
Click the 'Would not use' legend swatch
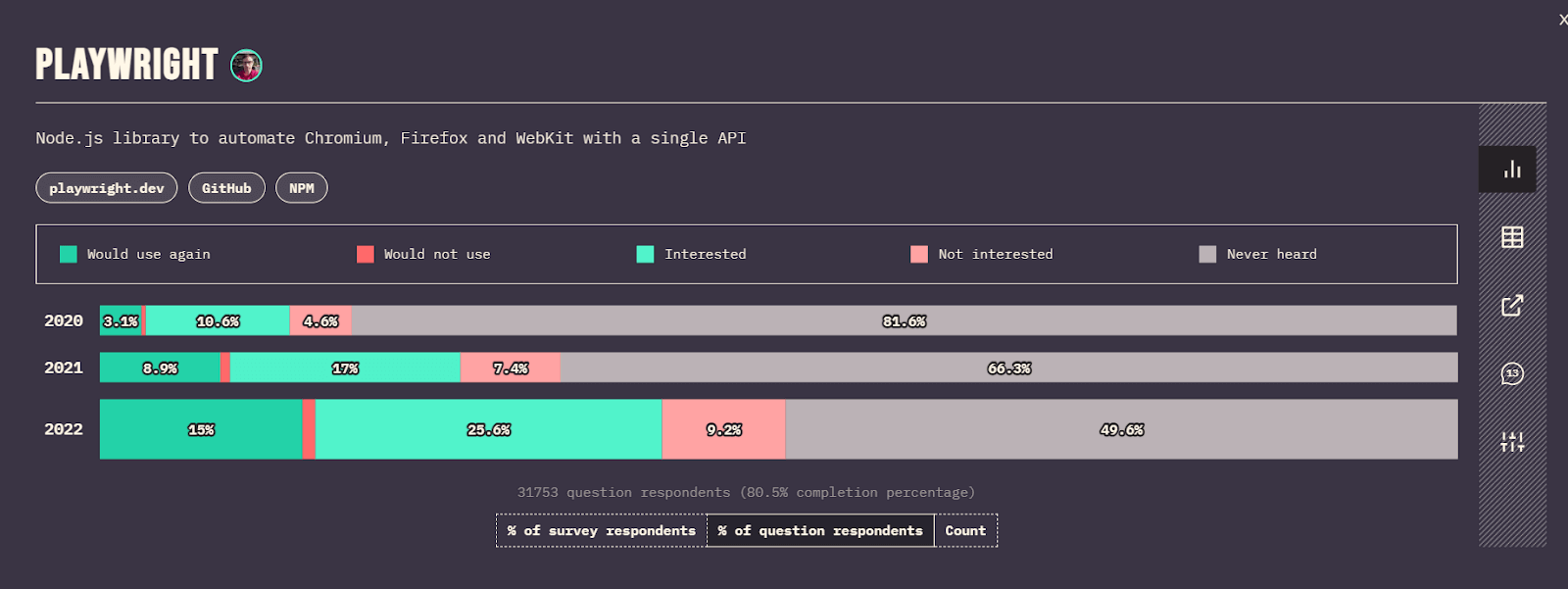366,255
